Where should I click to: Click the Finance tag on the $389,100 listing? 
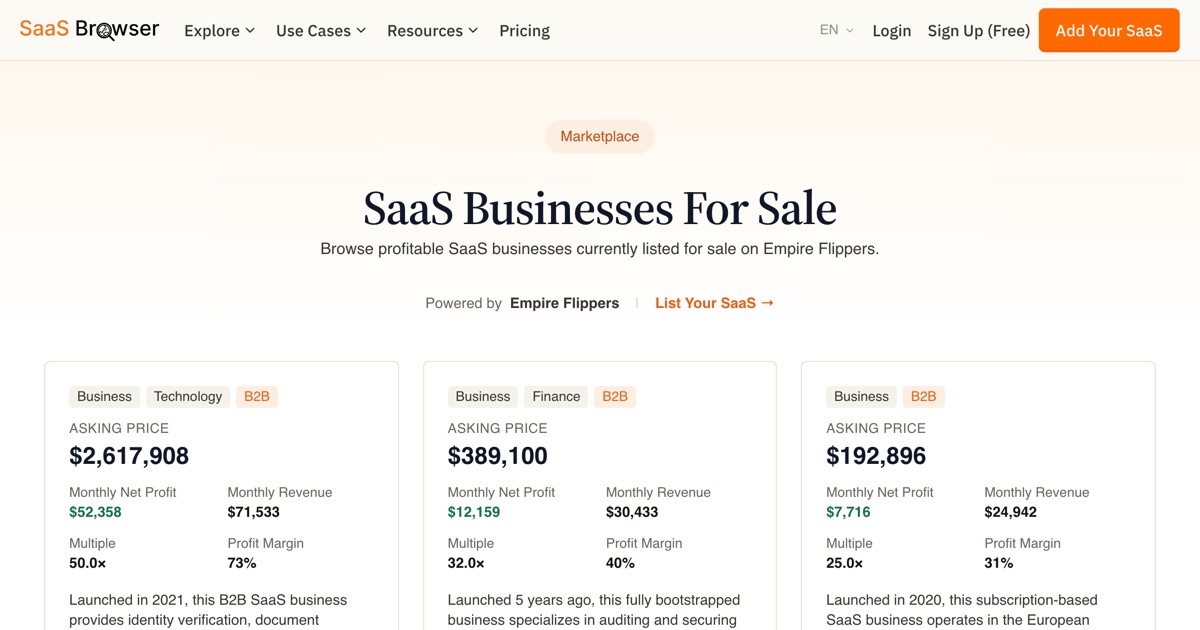[556, 397]
